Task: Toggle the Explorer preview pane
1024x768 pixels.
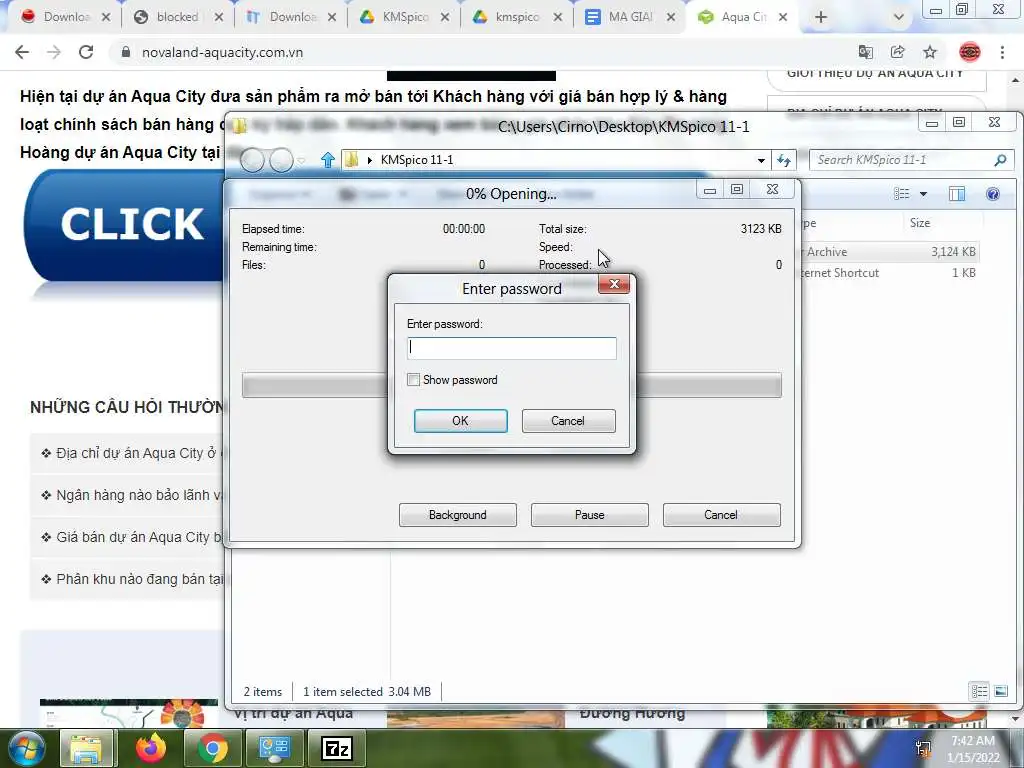Action: pos(957,193)
